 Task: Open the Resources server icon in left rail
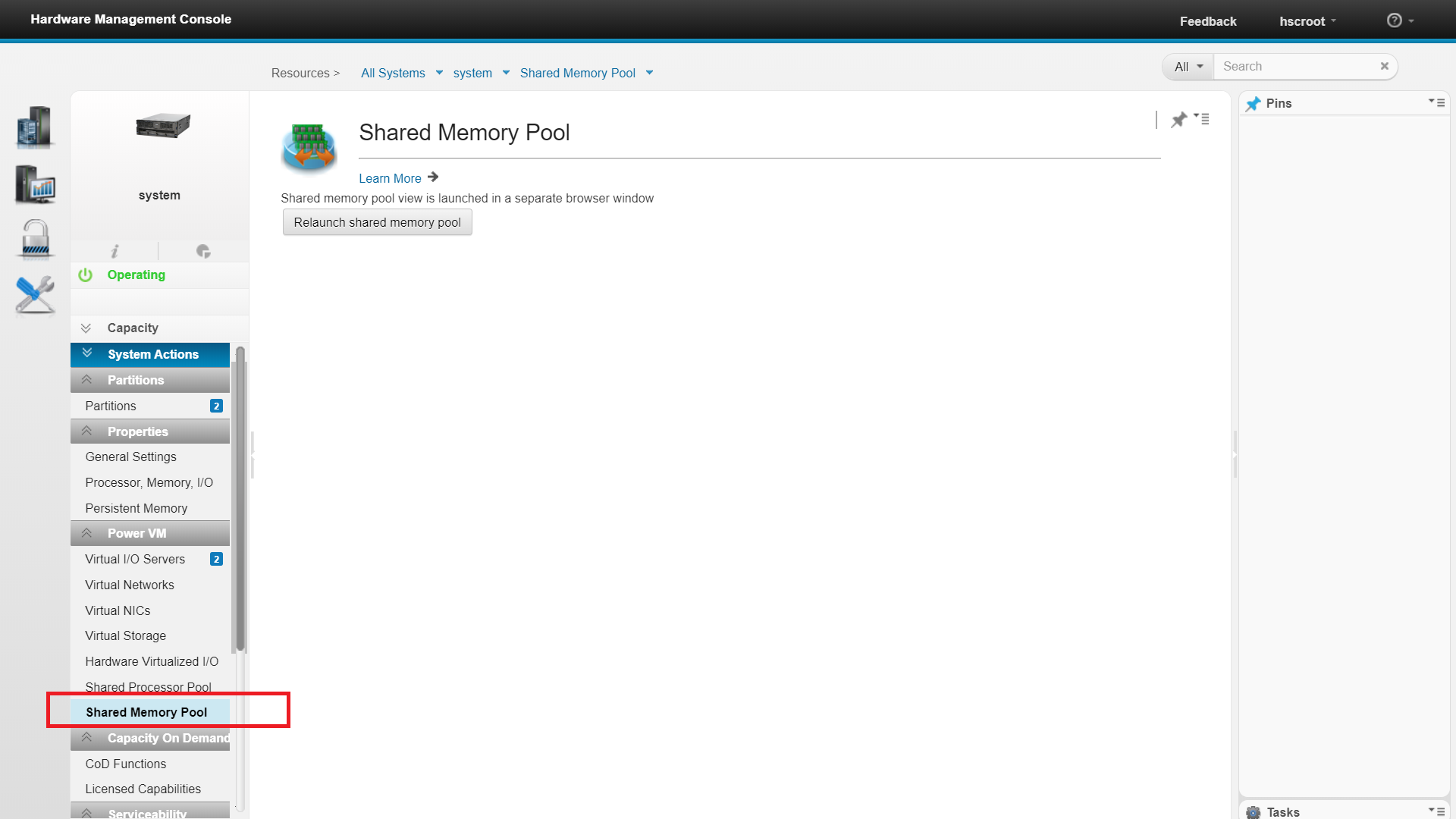tap(34, 127)
